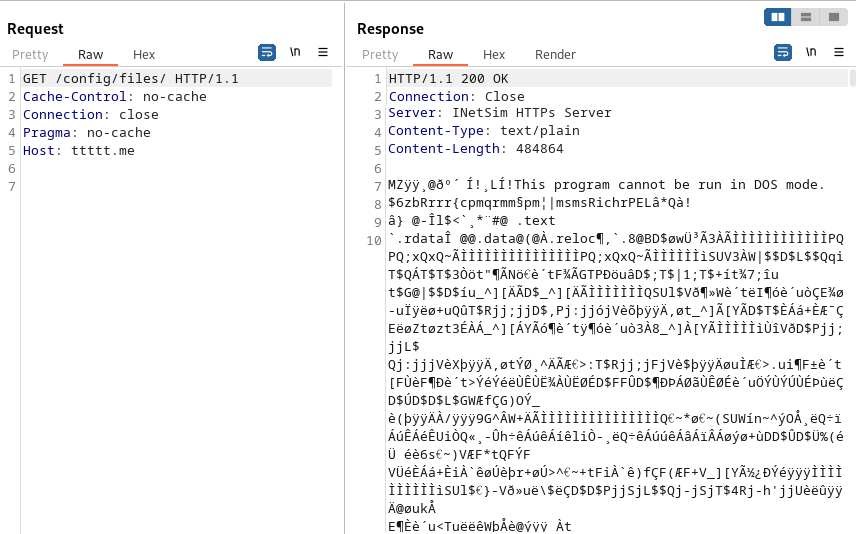Switch to Request Raw tab

(x=90, y=55)
